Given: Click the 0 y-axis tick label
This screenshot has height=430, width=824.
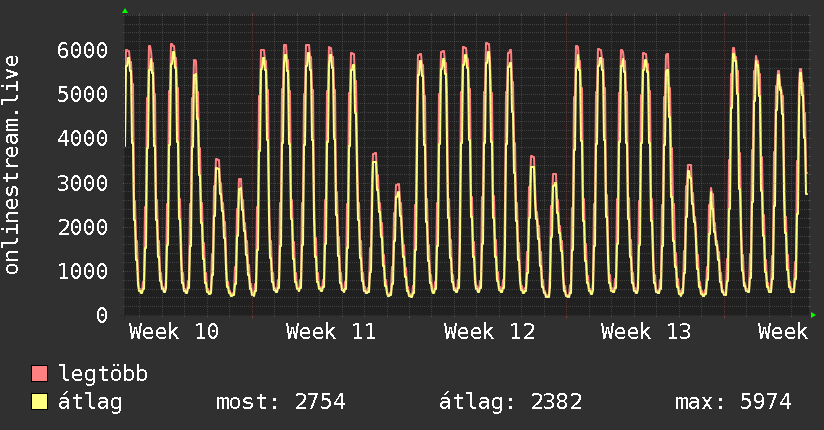Looking at the screenshot, I should [x=102, y=315].
